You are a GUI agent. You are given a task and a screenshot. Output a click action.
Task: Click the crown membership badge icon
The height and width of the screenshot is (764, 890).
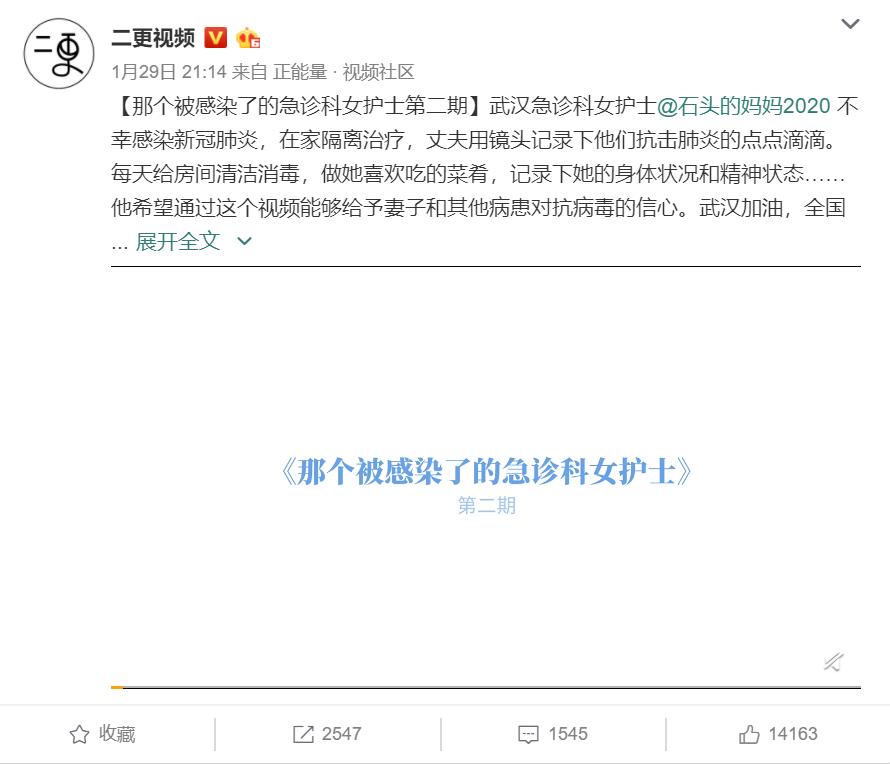tap(248, 38)
